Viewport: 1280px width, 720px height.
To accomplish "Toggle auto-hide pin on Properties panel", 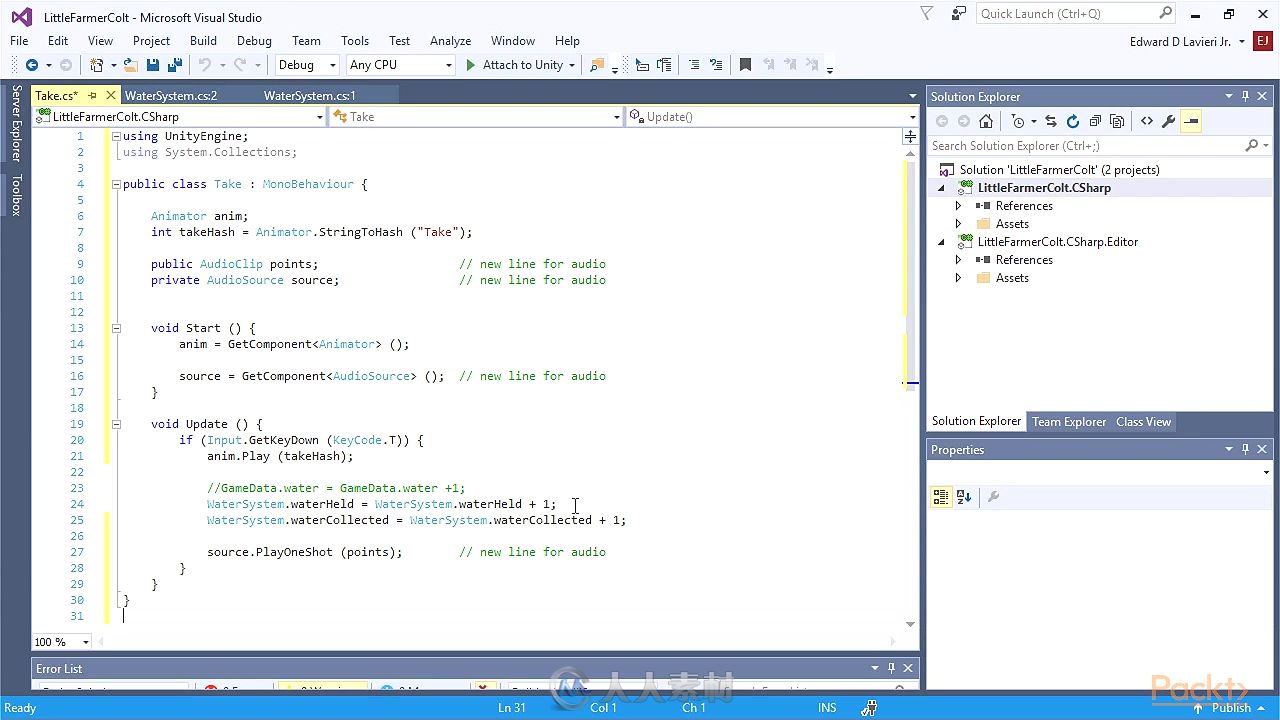I will 1245,450.
